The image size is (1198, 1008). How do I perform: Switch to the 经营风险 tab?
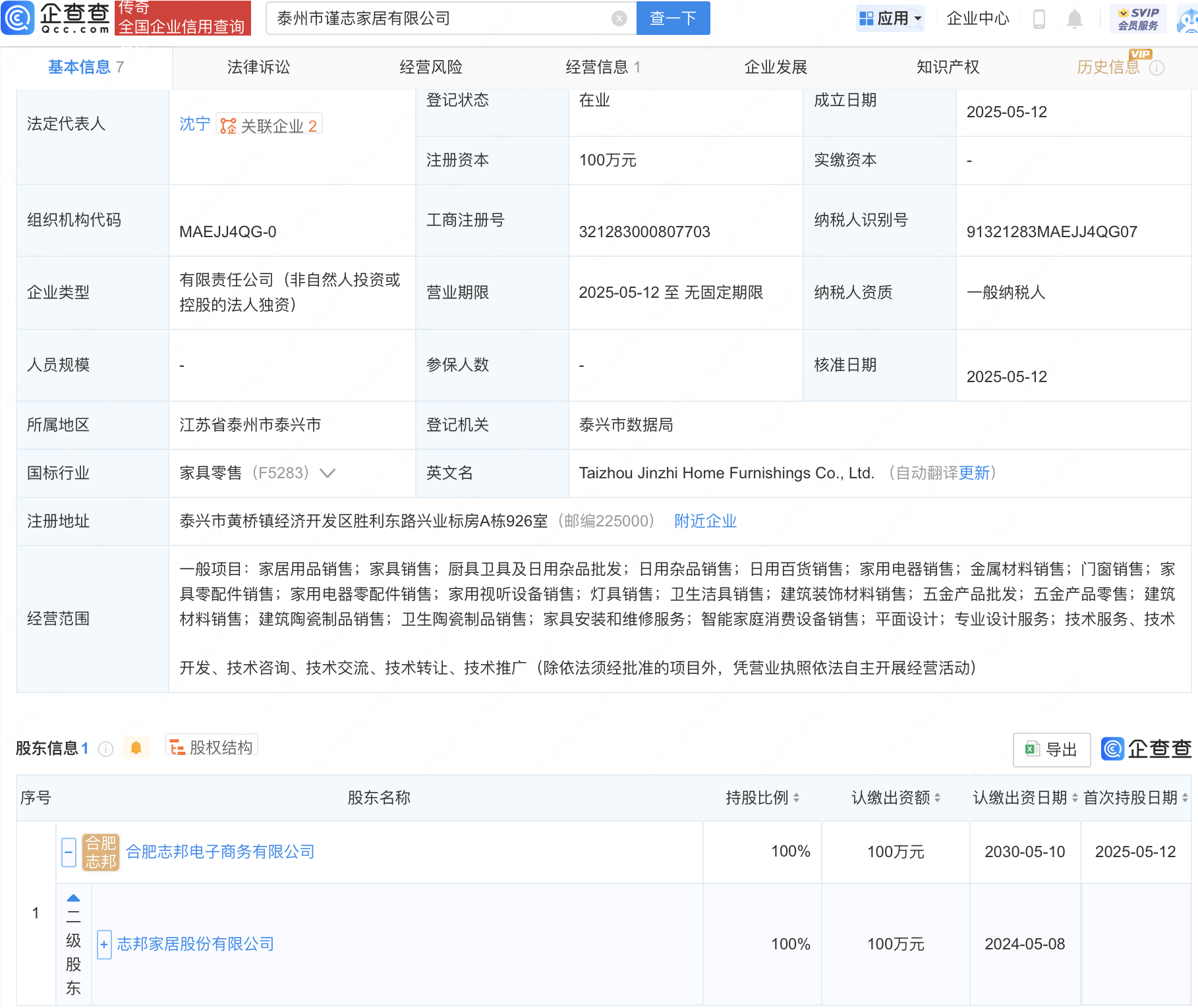coord(431,67)
